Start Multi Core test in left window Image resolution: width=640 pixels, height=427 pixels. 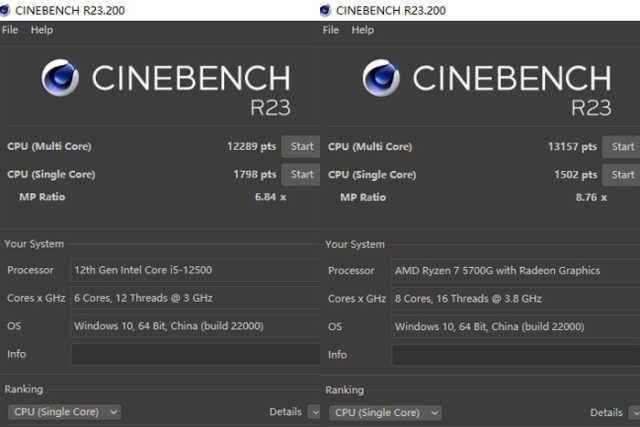point(301,147)
